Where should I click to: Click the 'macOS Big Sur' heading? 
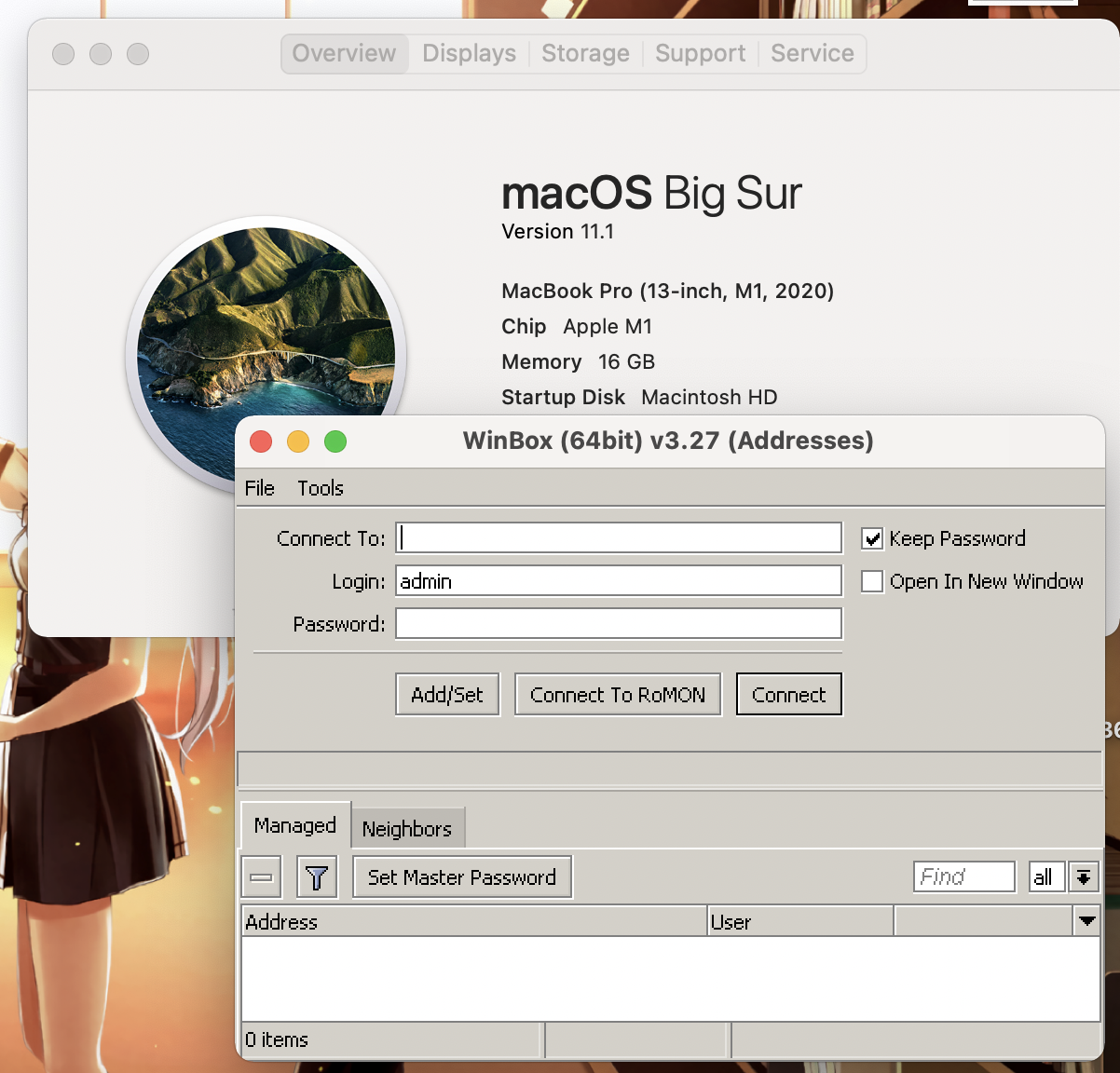[651, 193]
